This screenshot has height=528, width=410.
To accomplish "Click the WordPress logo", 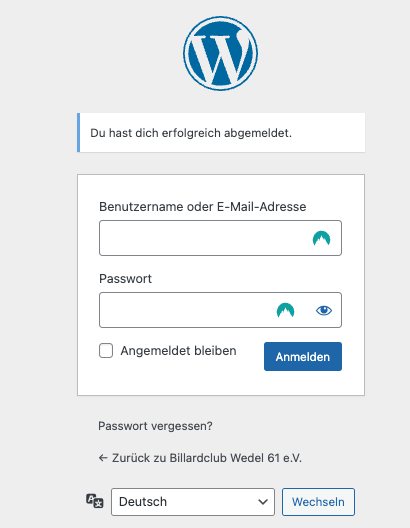I will coord(220,53).
